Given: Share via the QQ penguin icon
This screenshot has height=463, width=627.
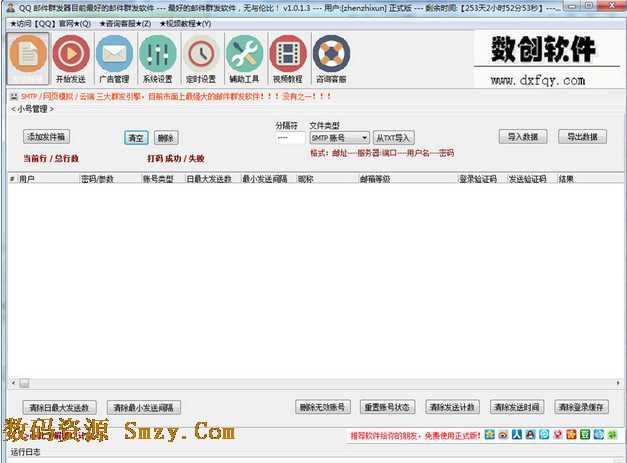Looking at the screenshot, I should pyautogui.click(x=530, y=435).
